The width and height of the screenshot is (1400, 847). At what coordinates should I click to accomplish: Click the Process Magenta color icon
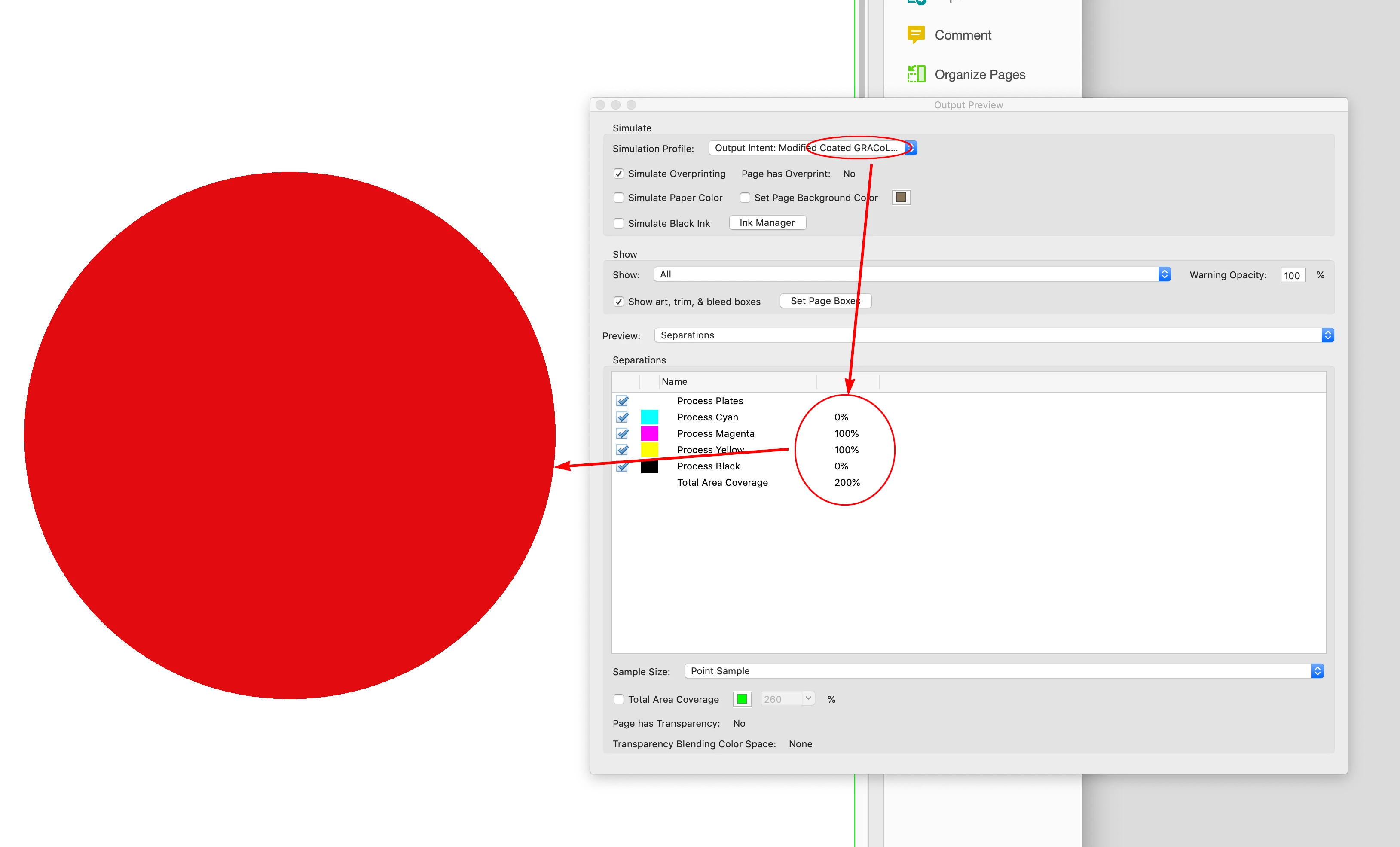(x=649, y=433)
